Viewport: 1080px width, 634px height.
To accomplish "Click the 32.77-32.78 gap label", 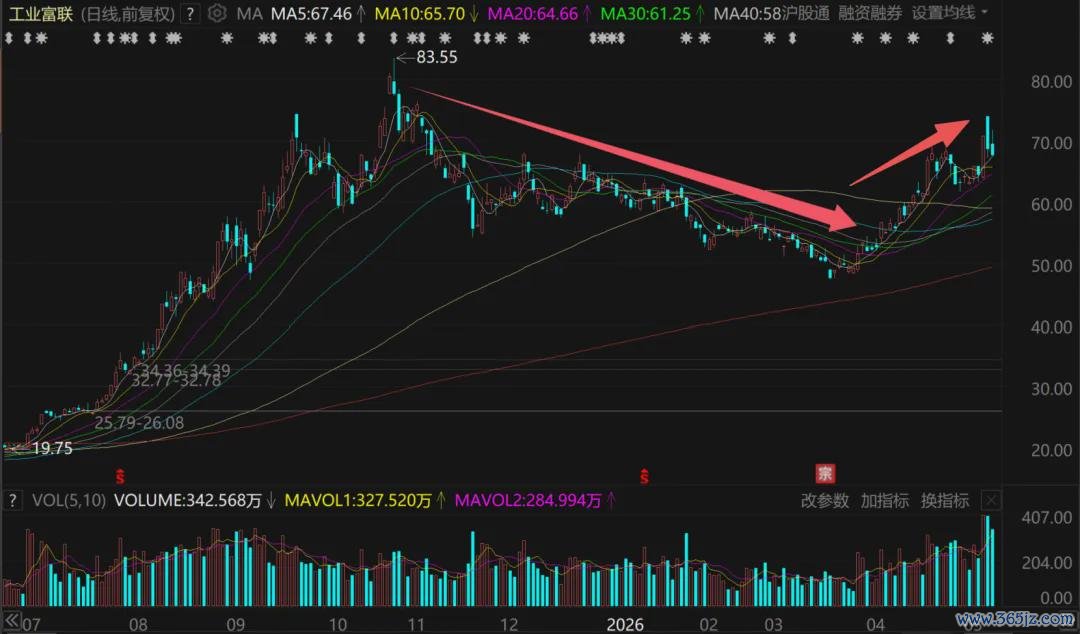I will click(176, 380).
